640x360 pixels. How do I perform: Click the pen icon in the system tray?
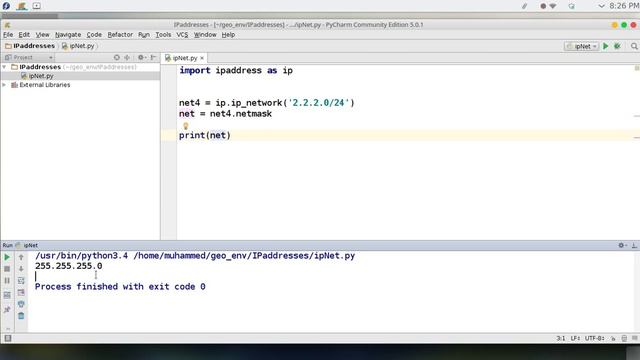pos(524,6)
